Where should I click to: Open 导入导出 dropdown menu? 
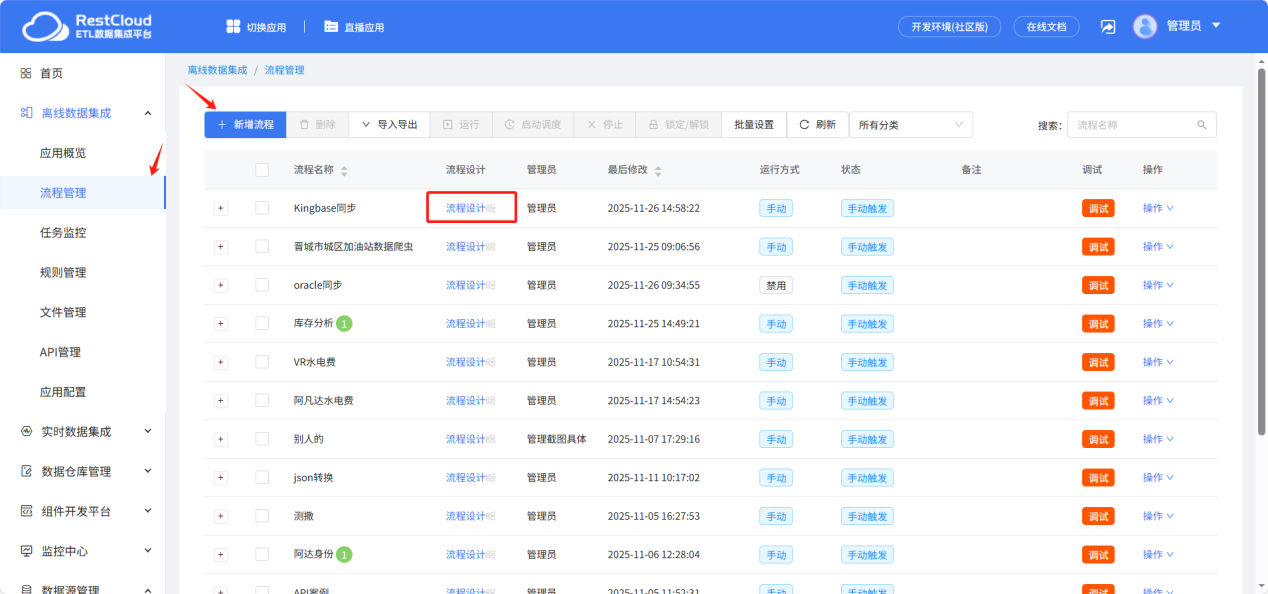(x=389, y=125)
